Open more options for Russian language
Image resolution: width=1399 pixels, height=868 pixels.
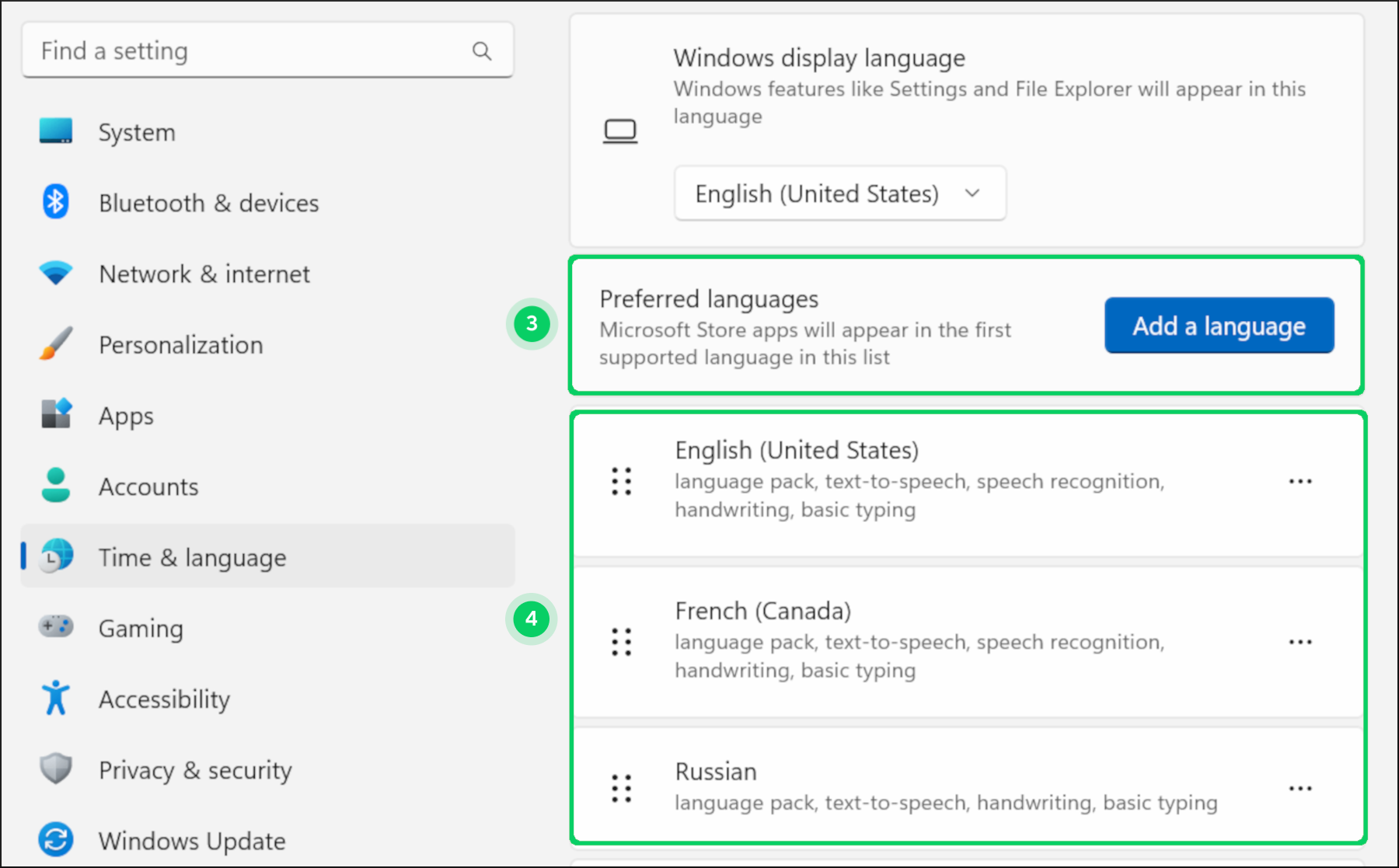tap(1300, 789)
